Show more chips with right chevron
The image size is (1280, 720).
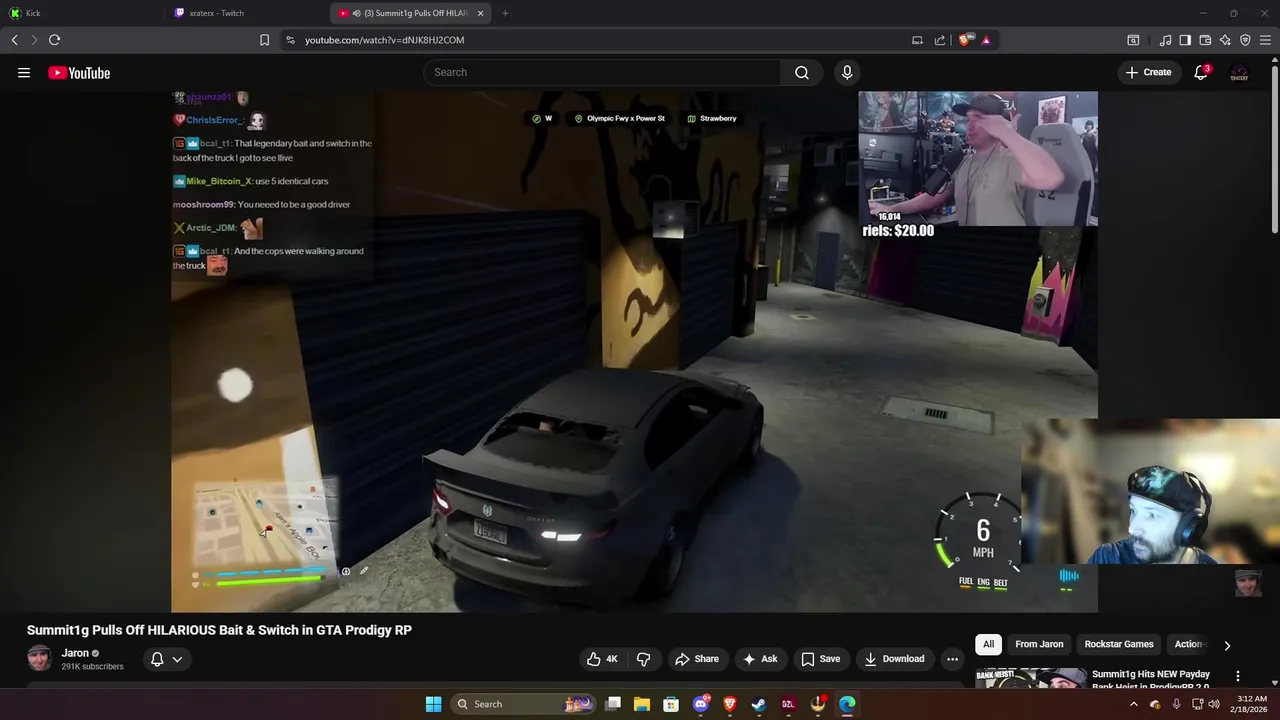[1227, 645]
